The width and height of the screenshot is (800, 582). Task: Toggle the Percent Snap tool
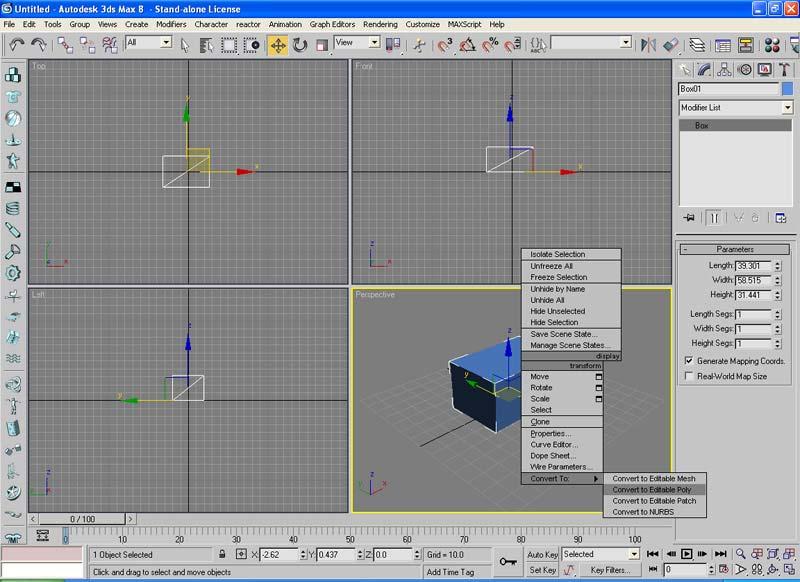[490, 45]
